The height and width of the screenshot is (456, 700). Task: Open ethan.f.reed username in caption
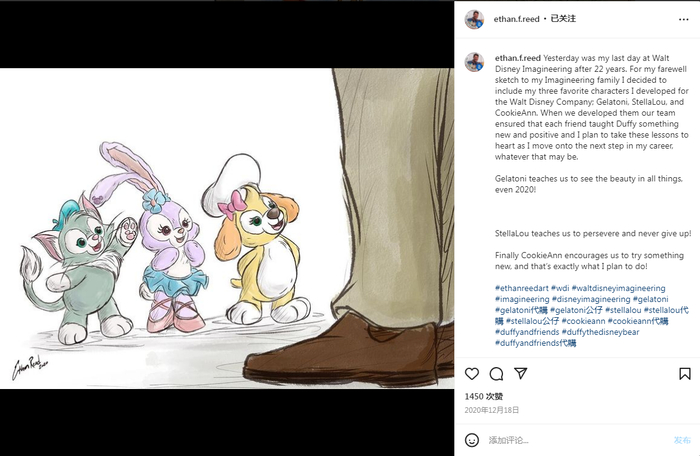(518, 58)
